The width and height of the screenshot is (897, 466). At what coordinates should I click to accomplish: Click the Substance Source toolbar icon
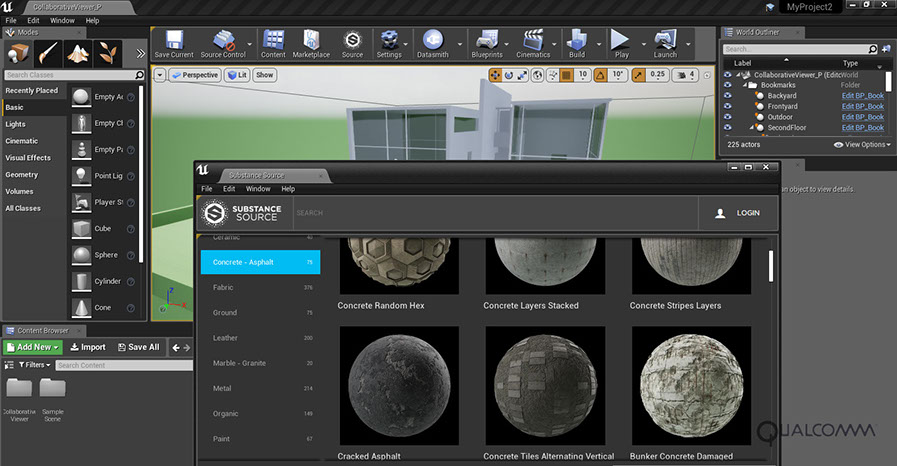click(x=352, y=42)
